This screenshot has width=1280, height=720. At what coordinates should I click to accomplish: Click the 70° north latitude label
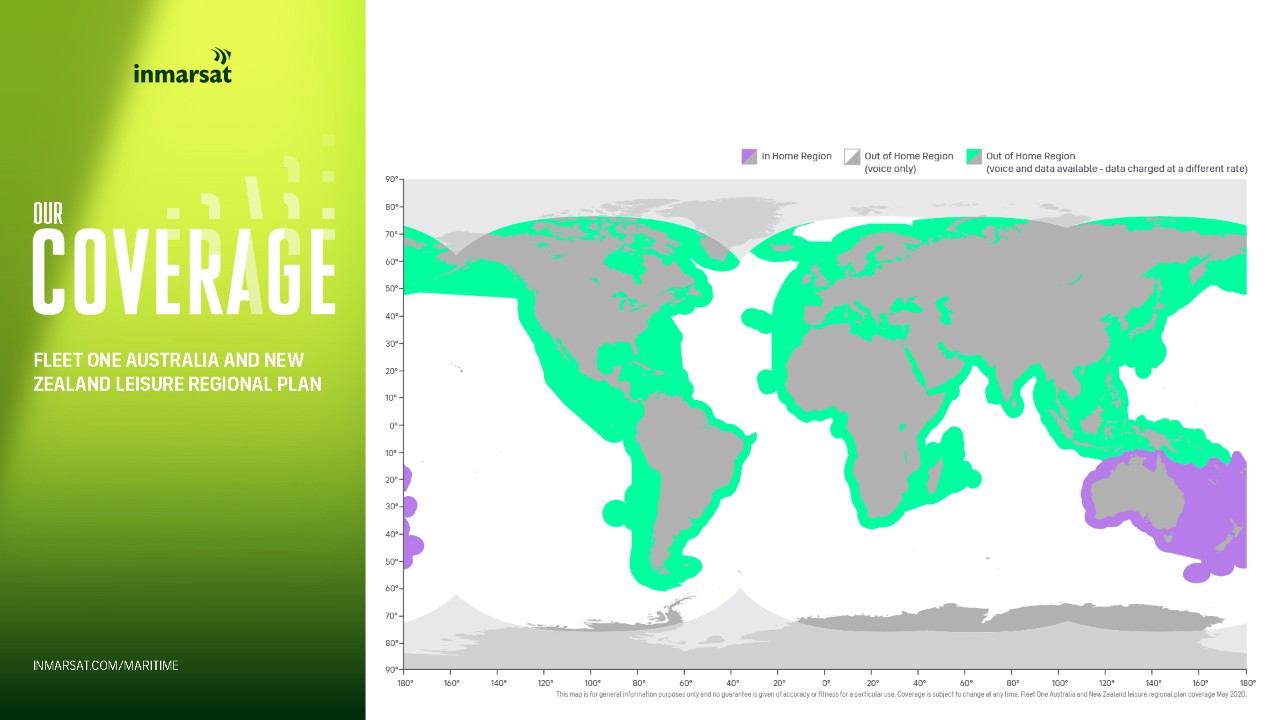pyautogui.click(x=392, y=234)
